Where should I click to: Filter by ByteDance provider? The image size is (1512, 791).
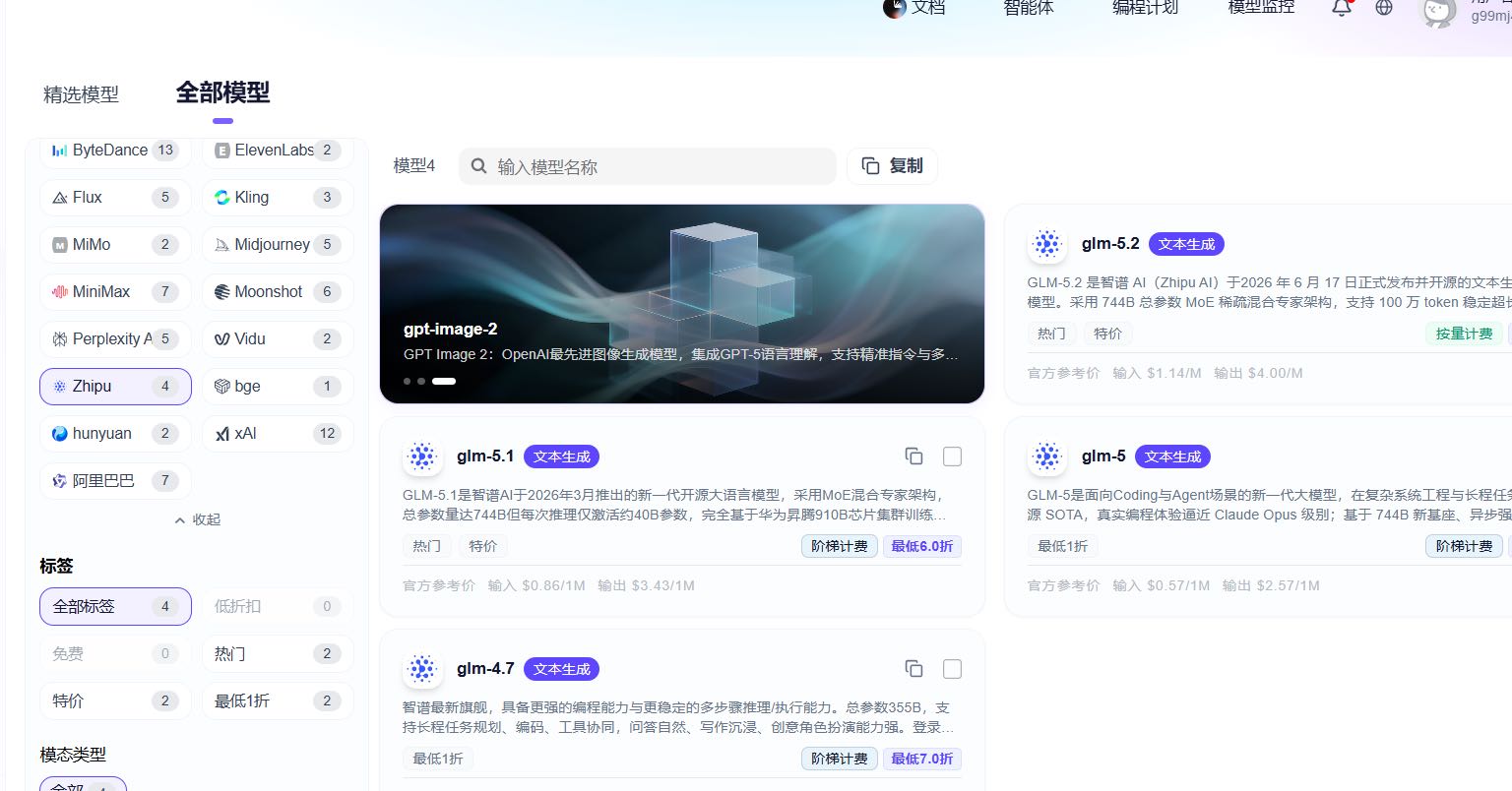[x=115, y=151]
